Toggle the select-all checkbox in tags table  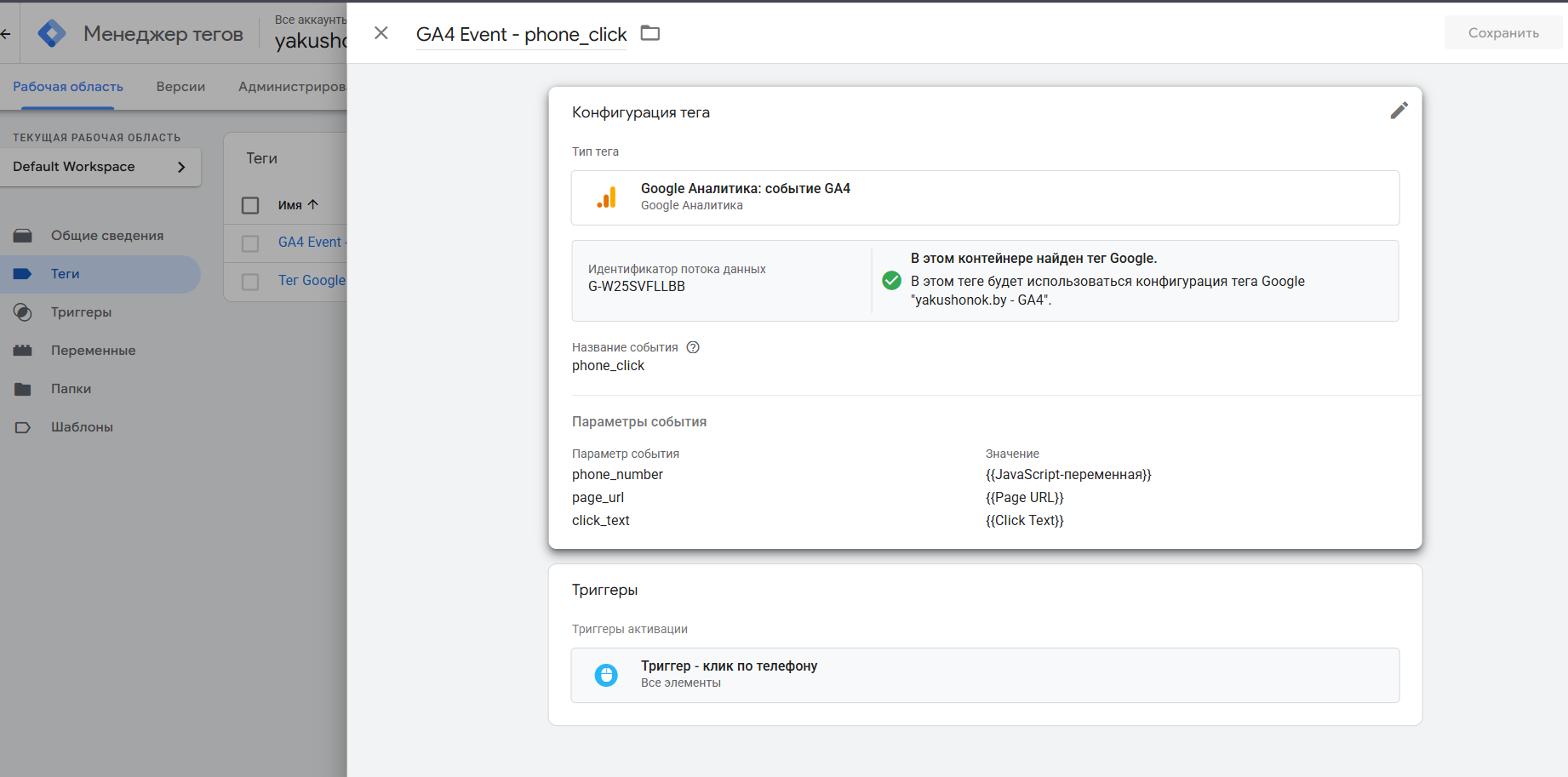click(250, 205)
